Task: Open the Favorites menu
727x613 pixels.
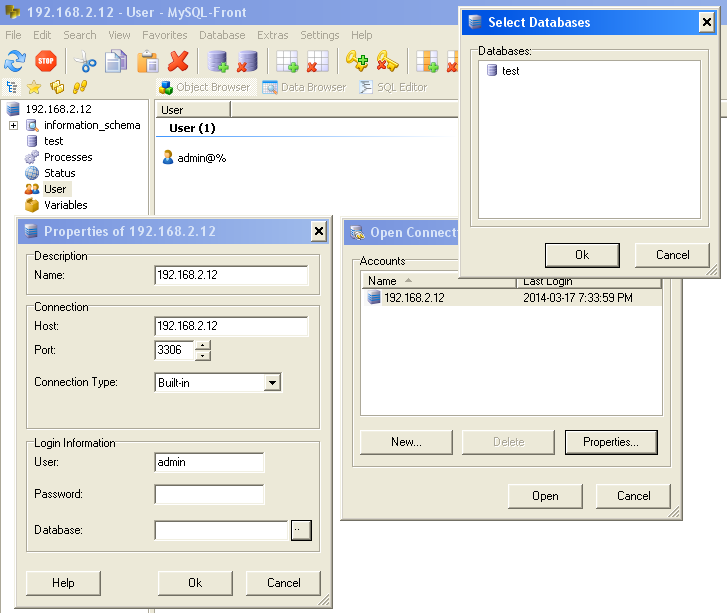Action: [164, 35]
